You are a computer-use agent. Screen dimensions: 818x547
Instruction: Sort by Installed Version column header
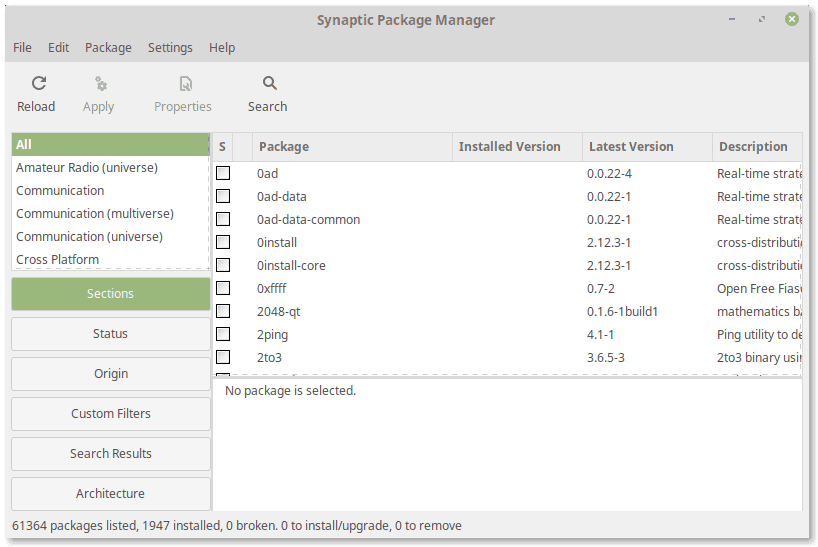click(517, 147)
